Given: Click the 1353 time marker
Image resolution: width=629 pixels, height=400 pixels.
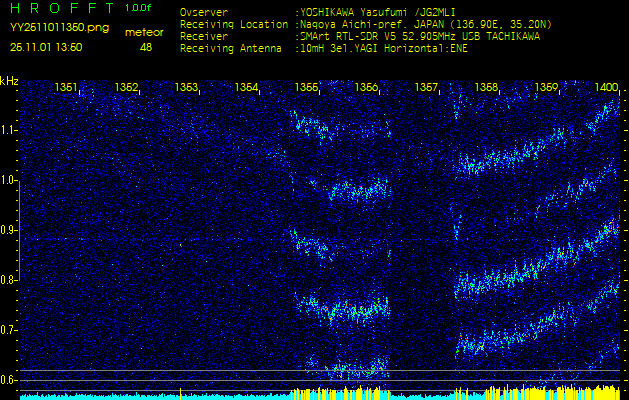Looking at the screenshot, I should click(x=187, y=88).
